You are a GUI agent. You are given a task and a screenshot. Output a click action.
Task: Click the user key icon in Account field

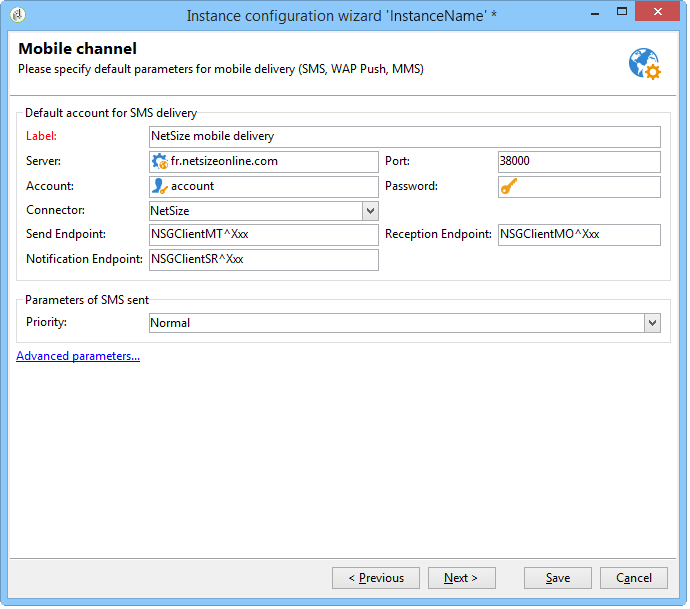pyautogui.click(x=160, y=187)
